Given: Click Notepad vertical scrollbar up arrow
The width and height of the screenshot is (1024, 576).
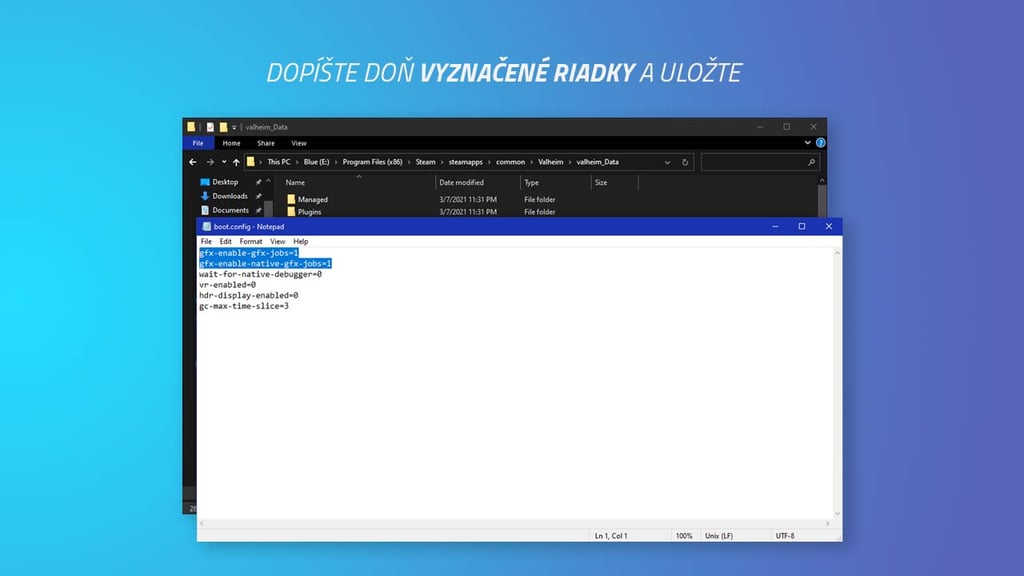Looking at the screenshot, I should (837, 252).
